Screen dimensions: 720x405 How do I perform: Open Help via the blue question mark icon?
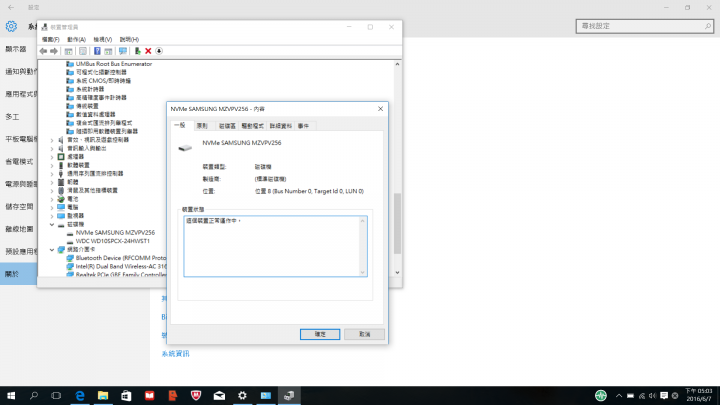(x=97, y=51)
